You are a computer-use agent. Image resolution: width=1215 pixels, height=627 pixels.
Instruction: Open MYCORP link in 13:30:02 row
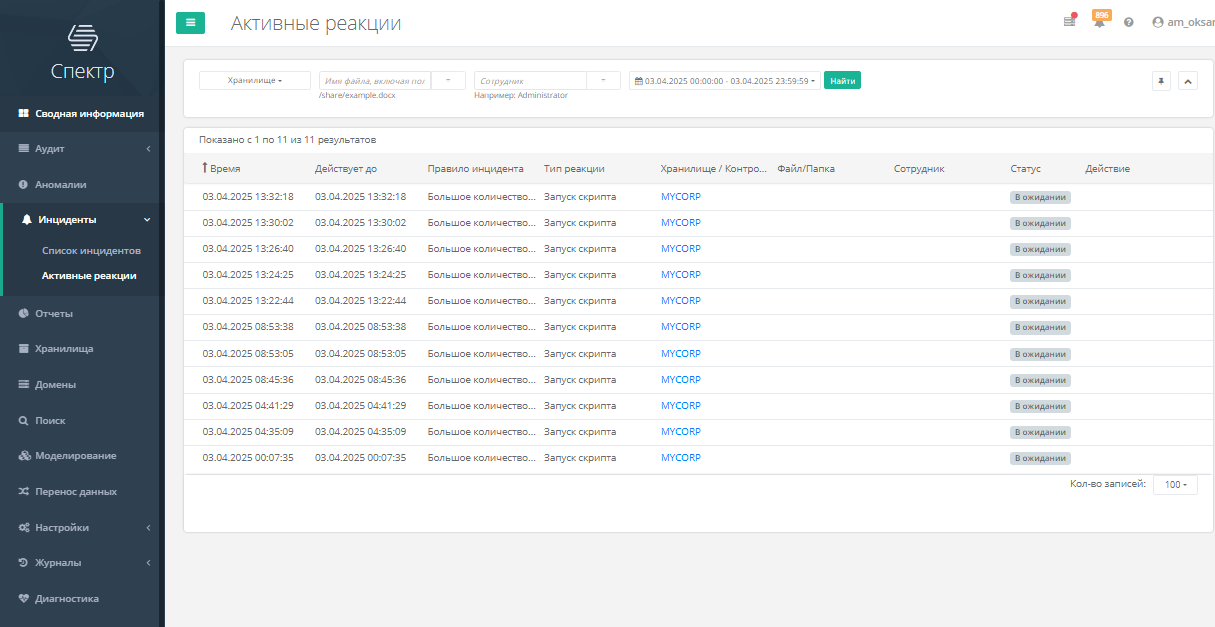[681, 223]
